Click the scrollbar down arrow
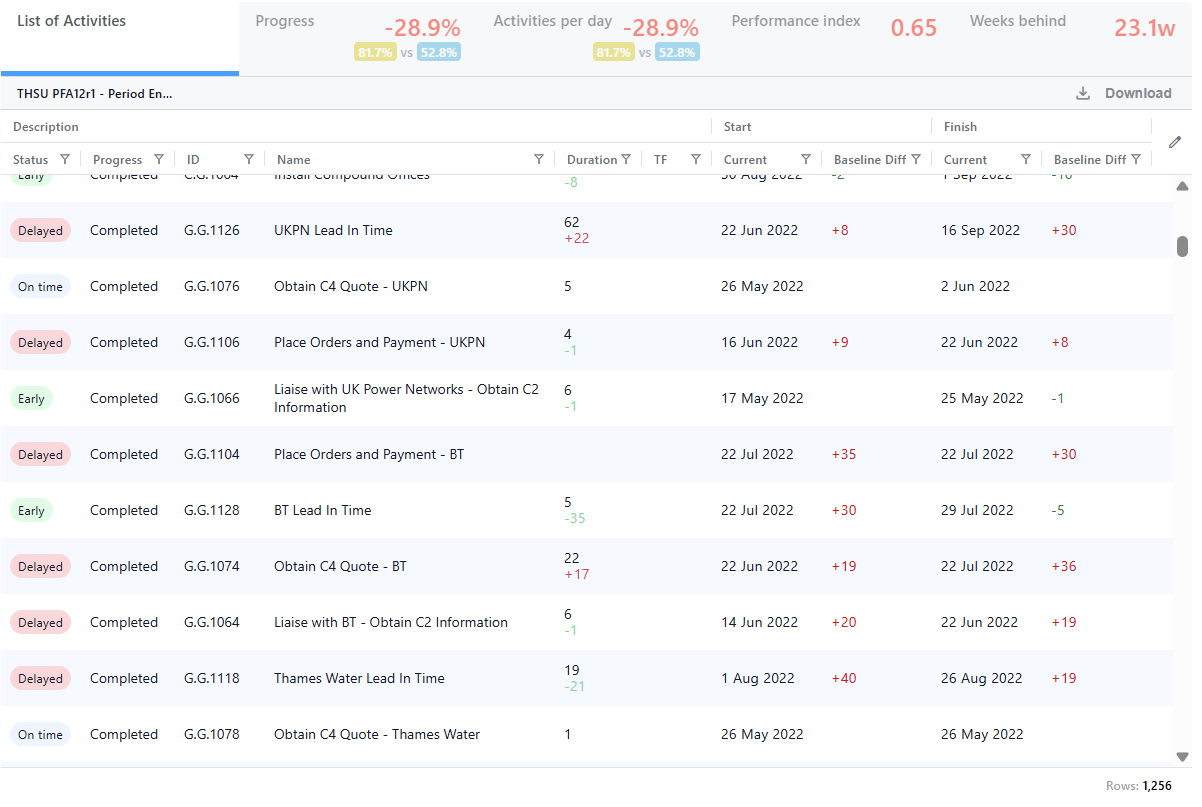1202x807 pixels. [x=1182, y=757]
